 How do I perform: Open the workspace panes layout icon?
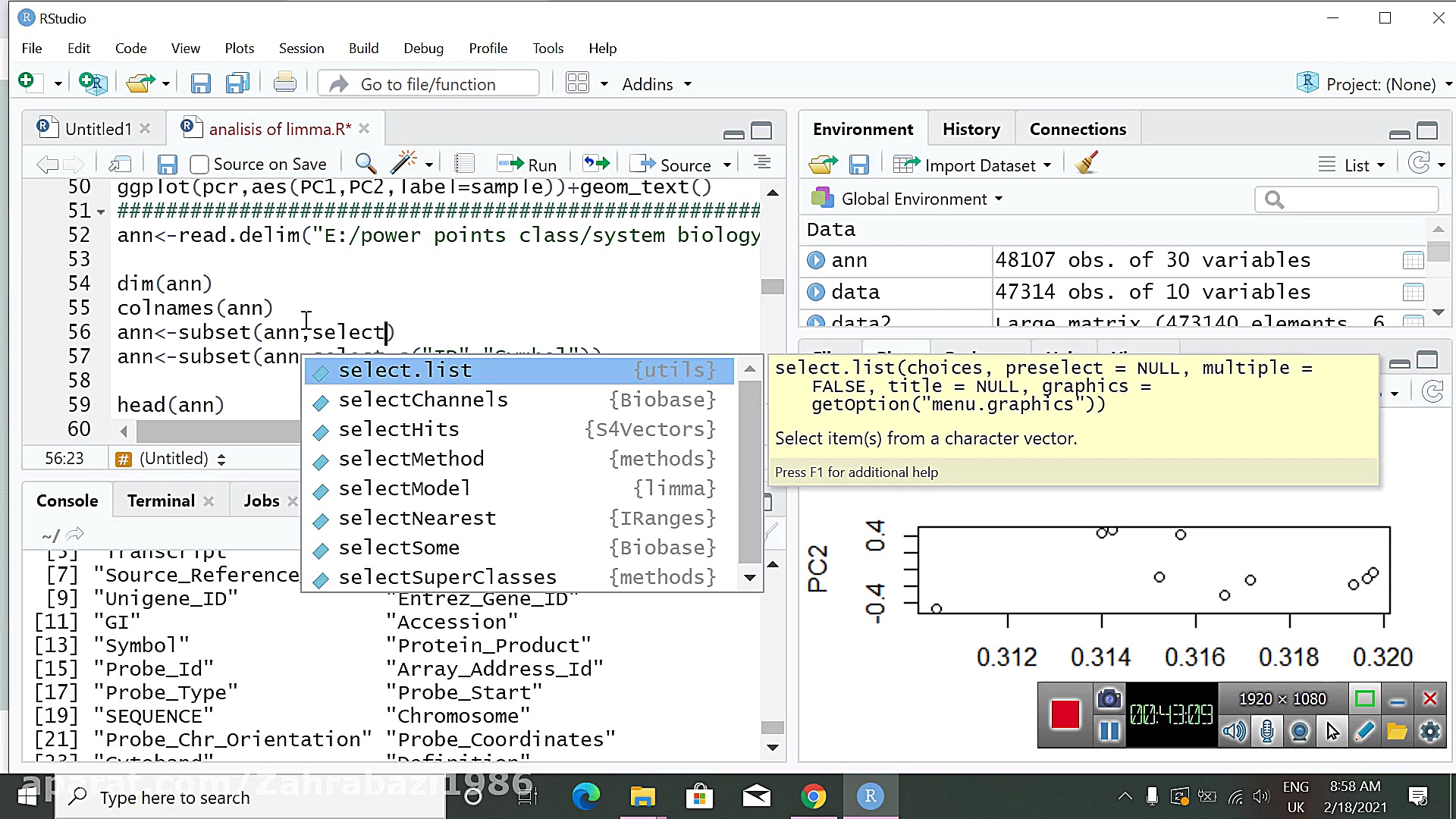point(578,83)
